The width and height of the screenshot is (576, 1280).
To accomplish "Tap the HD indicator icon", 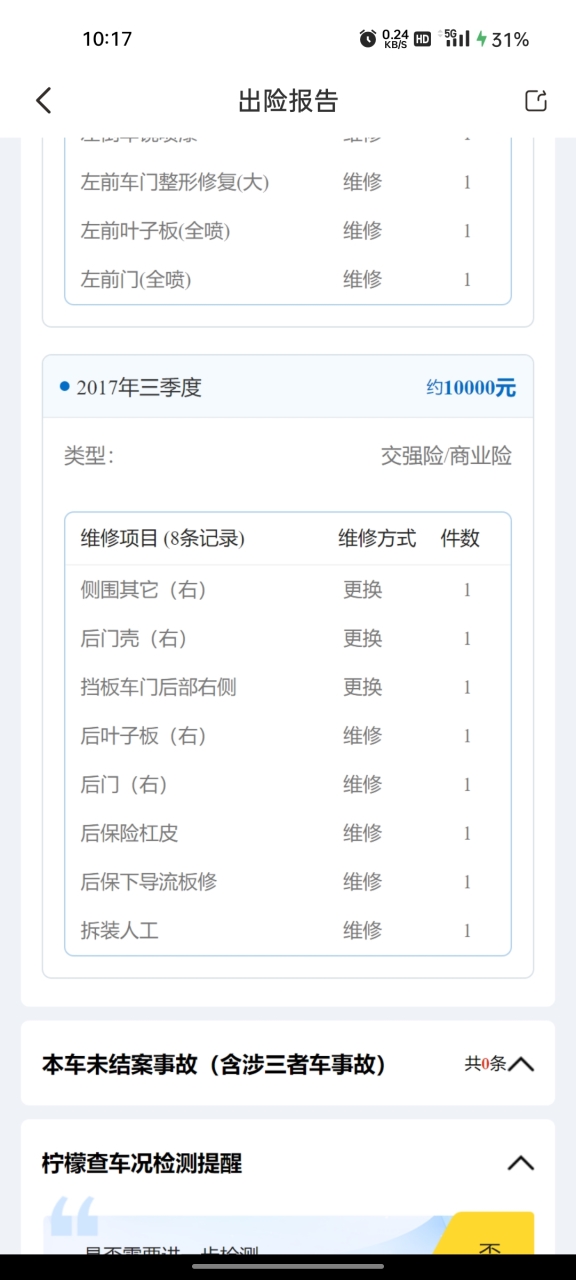I will [x=422, y=39].
